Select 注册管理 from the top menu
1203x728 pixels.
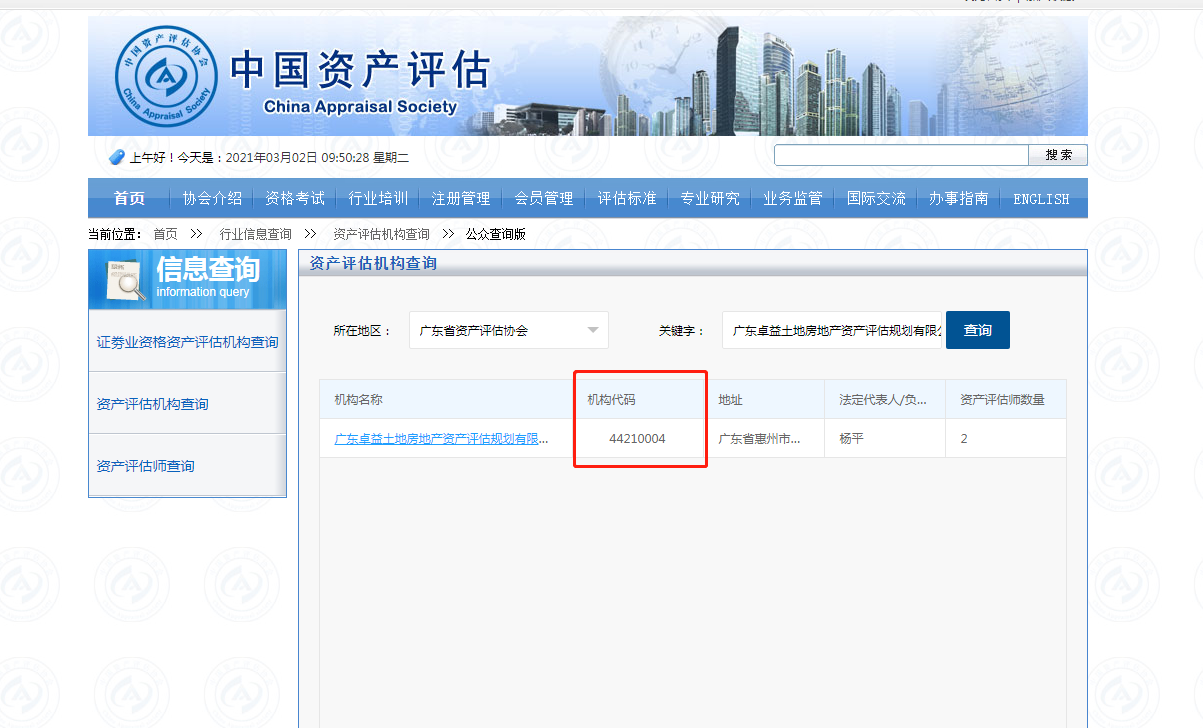[x=461, y=198]
